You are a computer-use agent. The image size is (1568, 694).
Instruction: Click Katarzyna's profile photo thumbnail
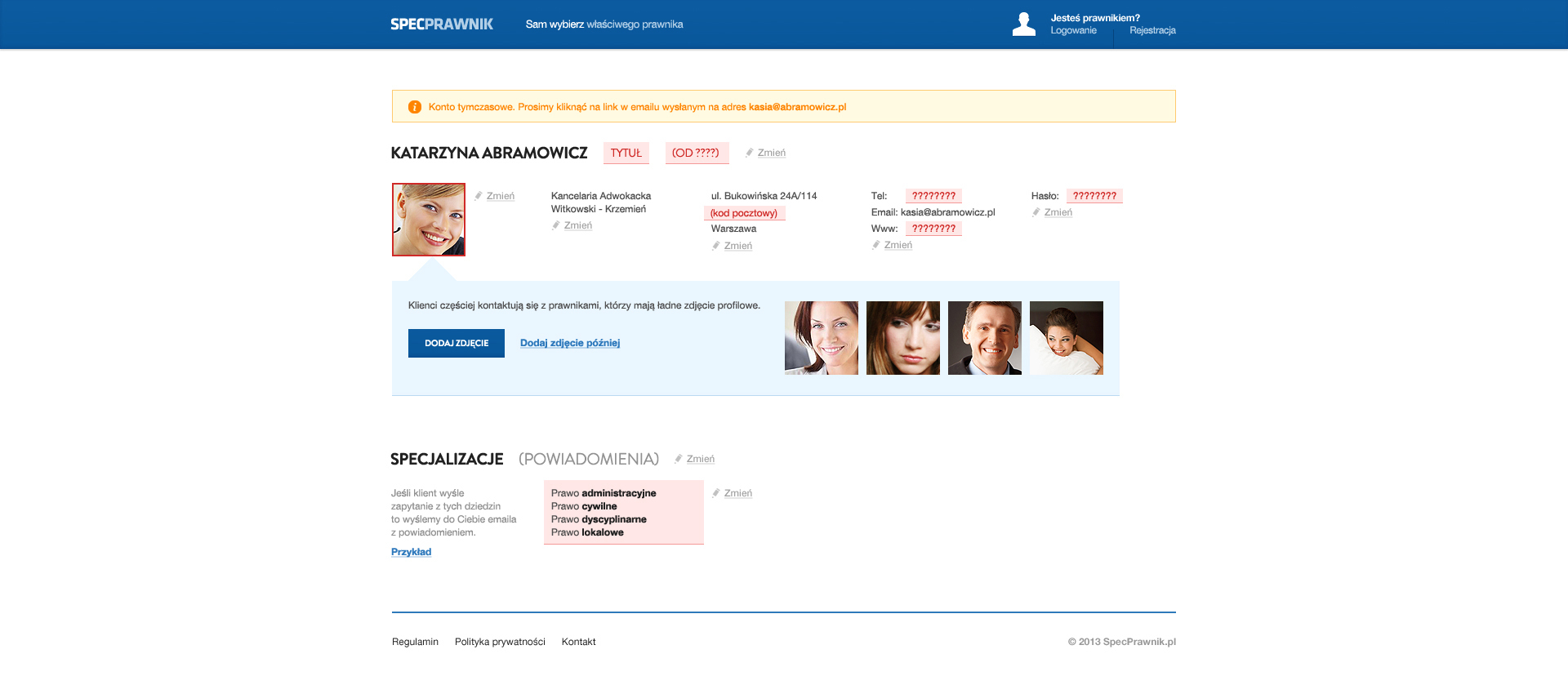tap(429, 220)
